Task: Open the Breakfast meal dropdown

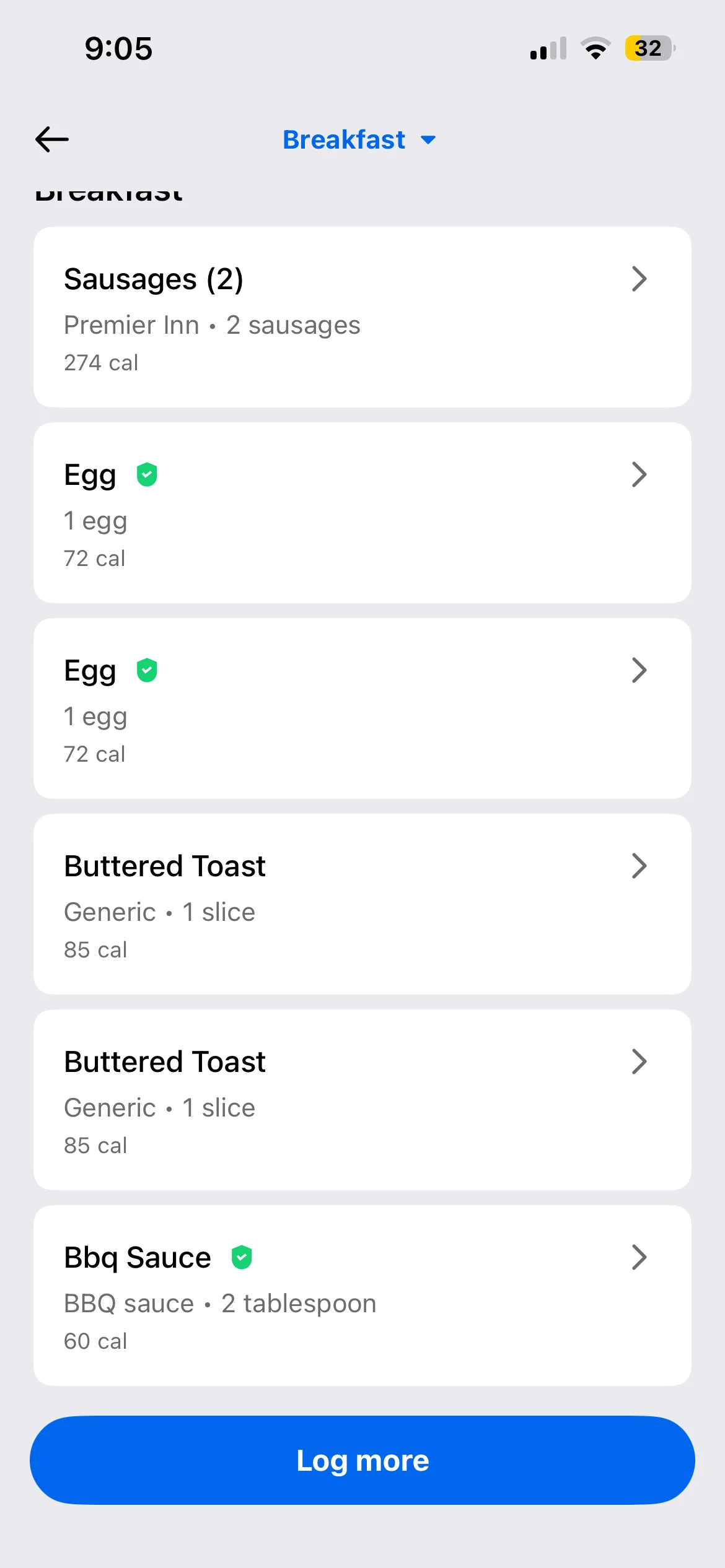Action: (x=359, y=140)
